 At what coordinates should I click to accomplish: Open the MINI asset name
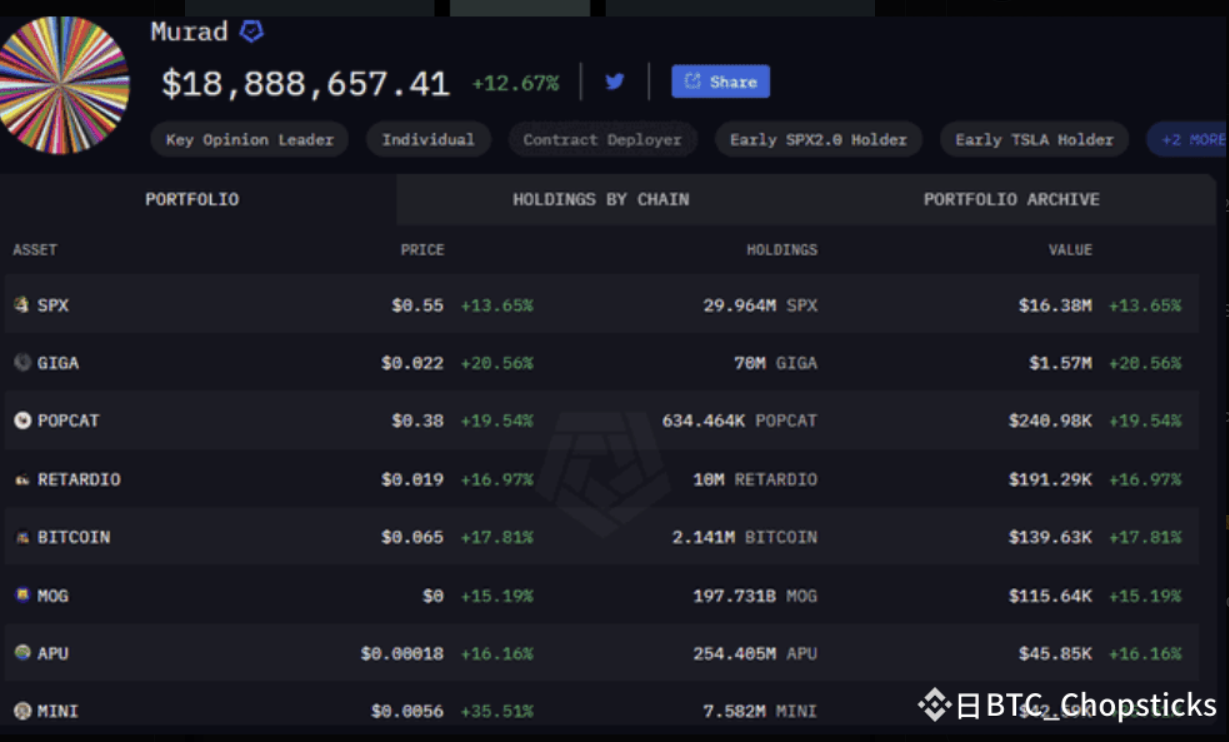[58, 711]
